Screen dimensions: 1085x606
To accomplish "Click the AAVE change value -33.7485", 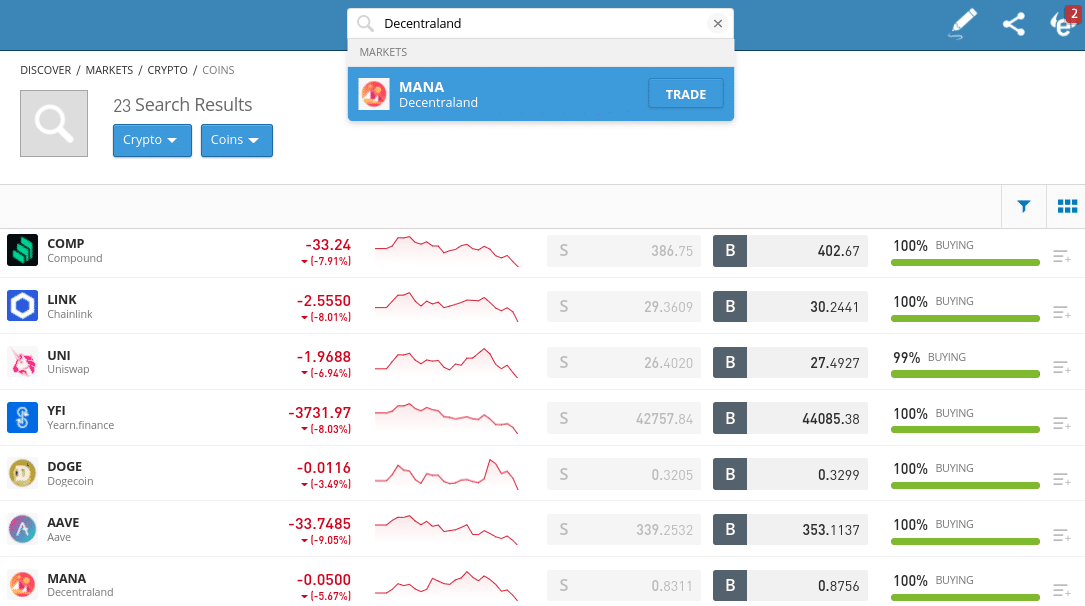I will (x=320, y=524).
